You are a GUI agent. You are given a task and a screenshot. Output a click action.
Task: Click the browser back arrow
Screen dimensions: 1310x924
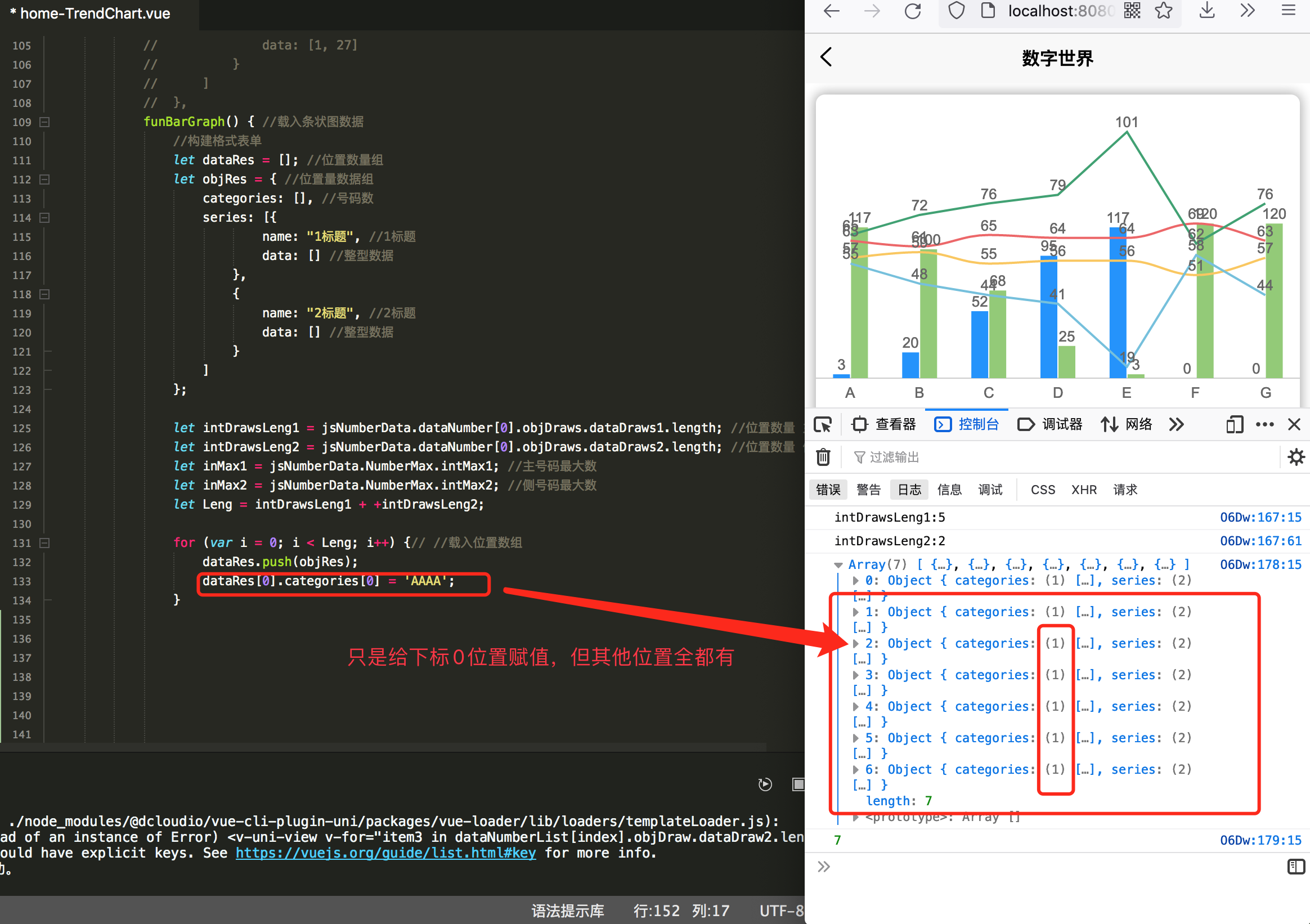[831, 11]
